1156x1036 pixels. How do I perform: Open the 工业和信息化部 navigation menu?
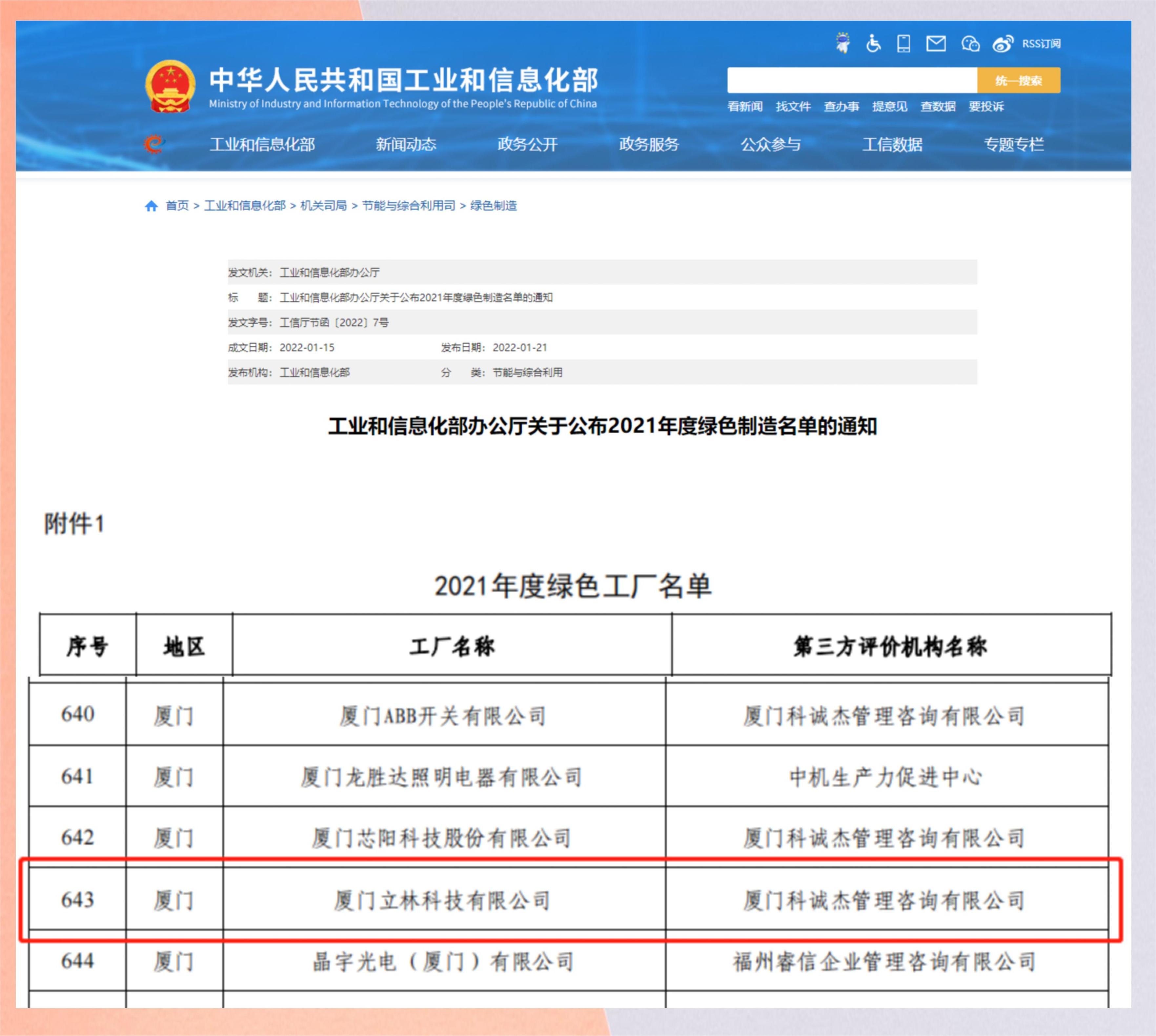[262, 144]
